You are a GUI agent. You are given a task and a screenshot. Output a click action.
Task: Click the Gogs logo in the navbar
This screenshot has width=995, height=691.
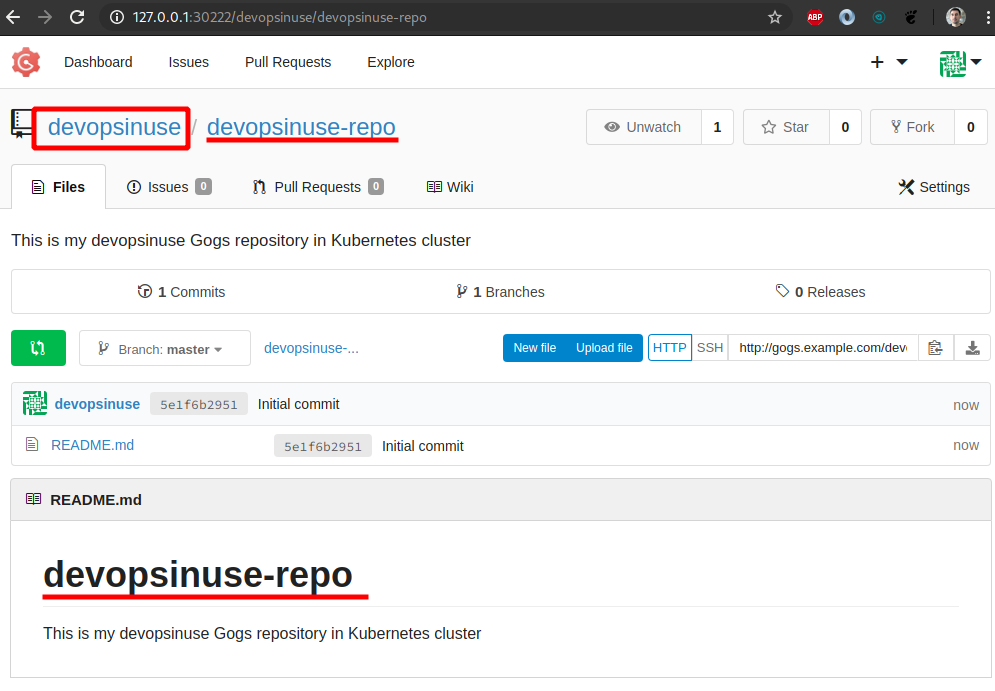coord(26,62)
